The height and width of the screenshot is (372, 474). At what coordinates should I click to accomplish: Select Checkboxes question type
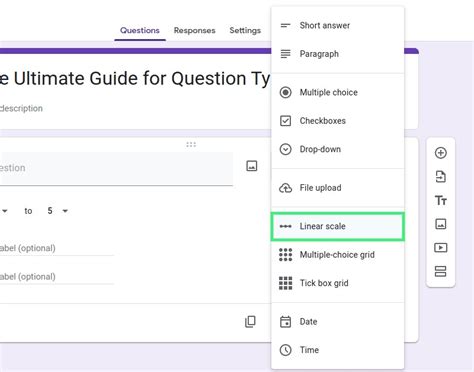tap(338, 121)
